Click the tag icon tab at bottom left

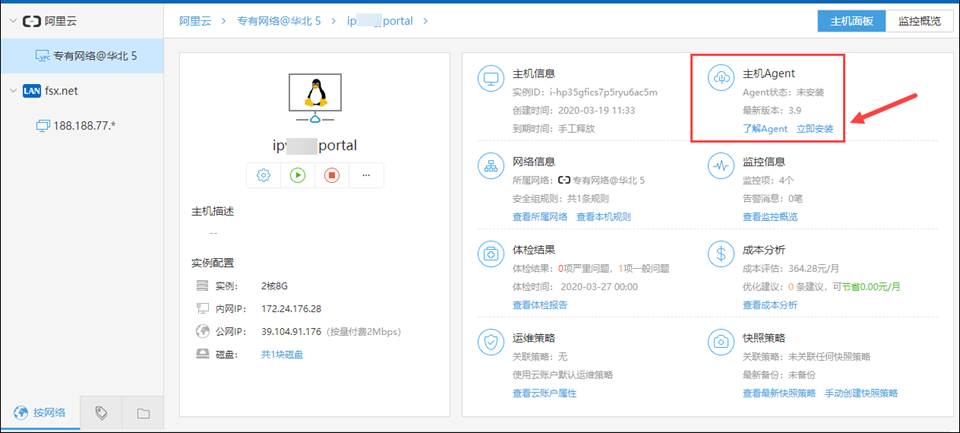(101, 412)
